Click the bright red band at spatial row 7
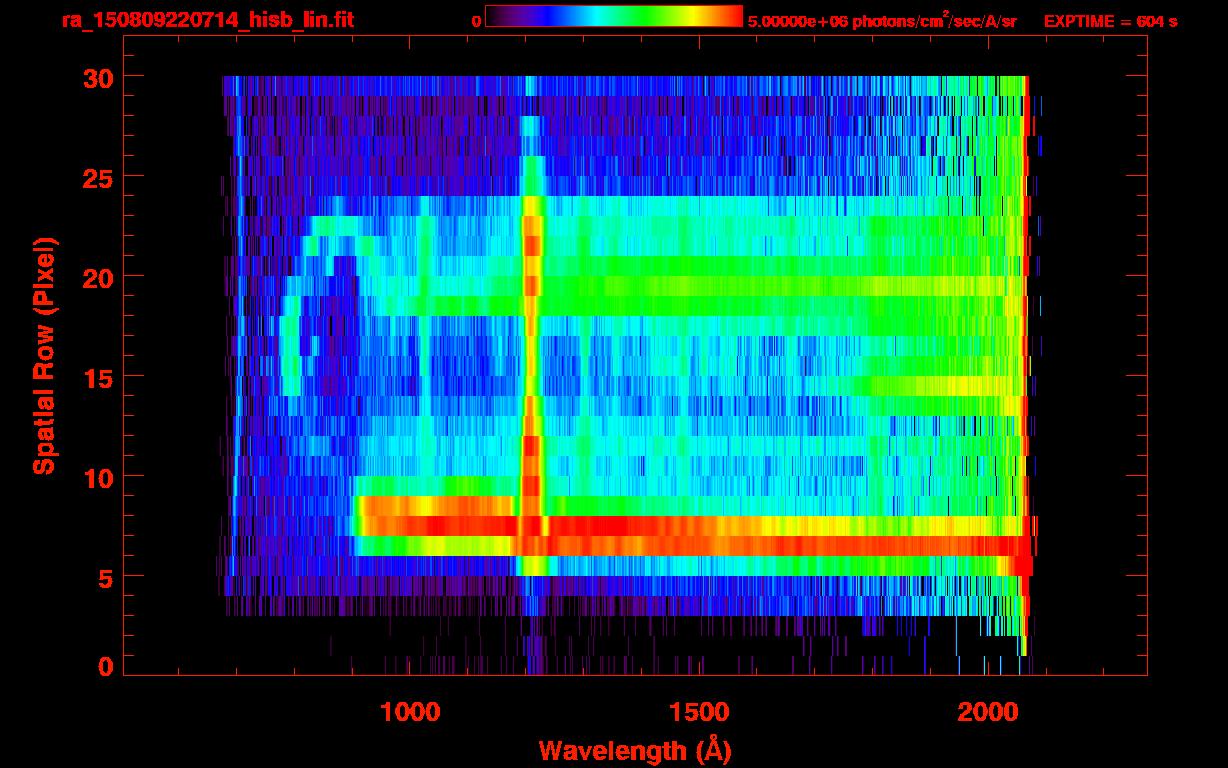Image resolution: width=1228 pixels, height=768 pixels. 695,526
